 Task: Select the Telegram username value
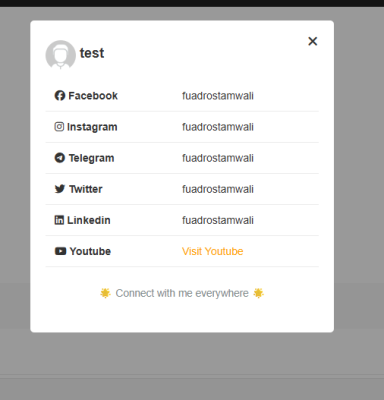[x=218, y=158]
